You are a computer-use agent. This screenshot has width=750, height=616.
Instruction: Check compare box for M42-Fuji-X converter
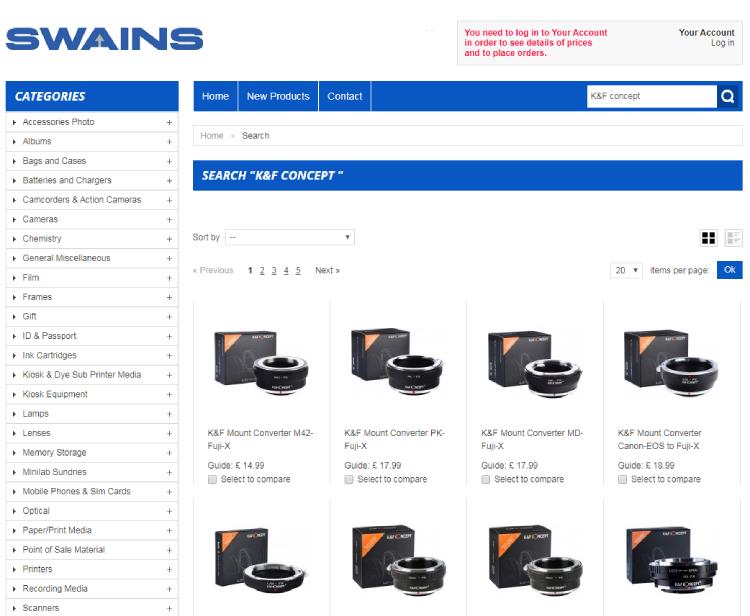pos(213,480)
